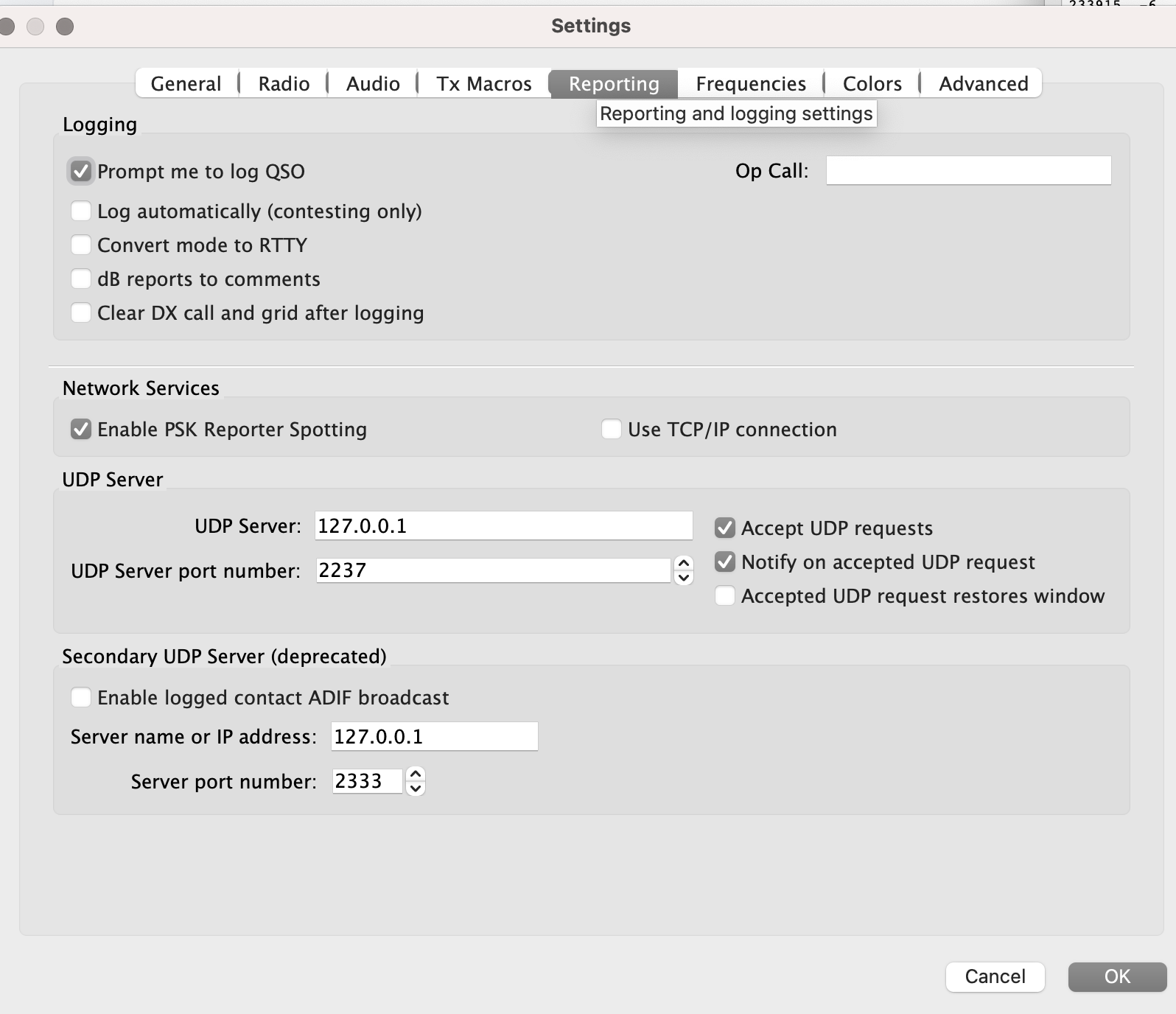
Task: Increase the UDP Server port number
Action: [684, 564]
